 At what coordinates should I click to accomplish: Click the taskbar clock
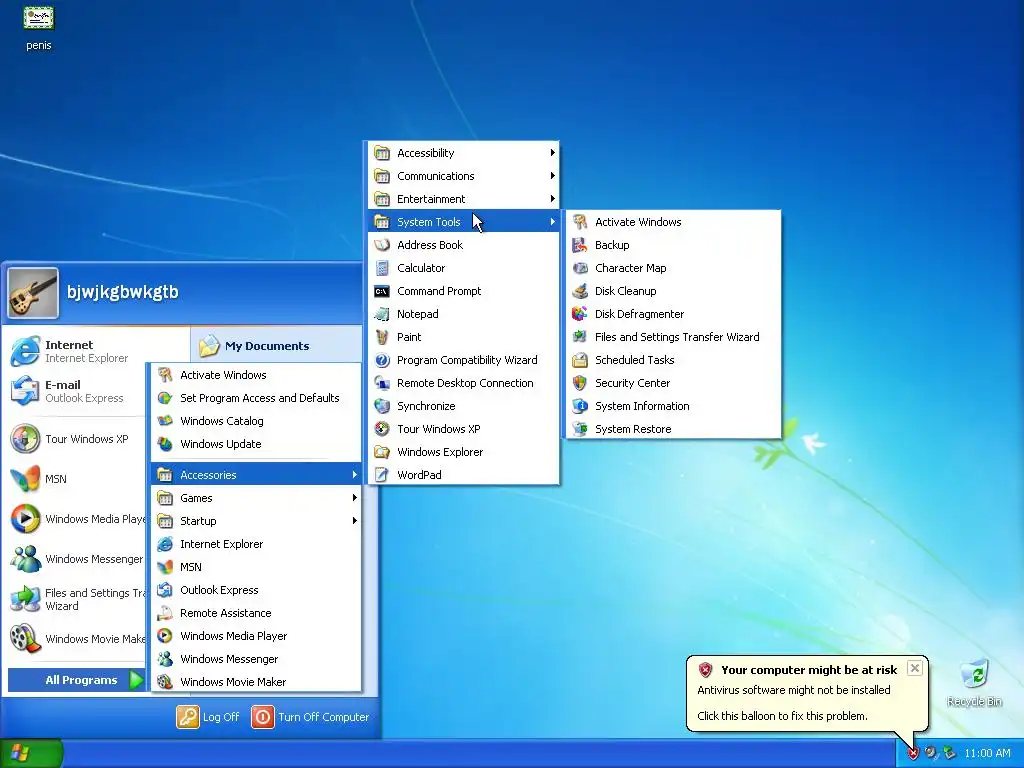tap(987, 754)
